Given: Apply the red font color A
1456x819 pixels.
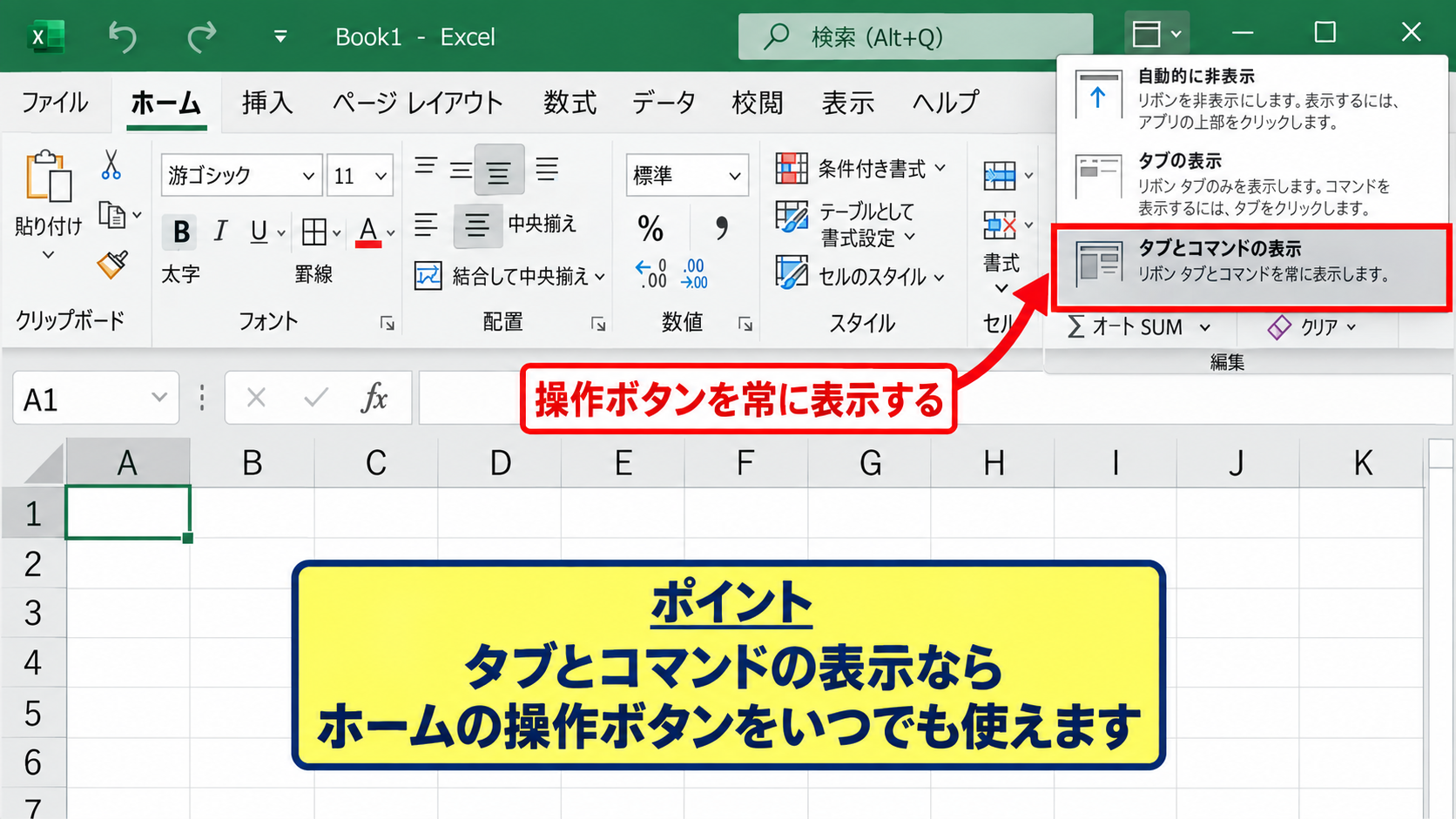Looking at the screenshot, I should [x=368, y=232].
